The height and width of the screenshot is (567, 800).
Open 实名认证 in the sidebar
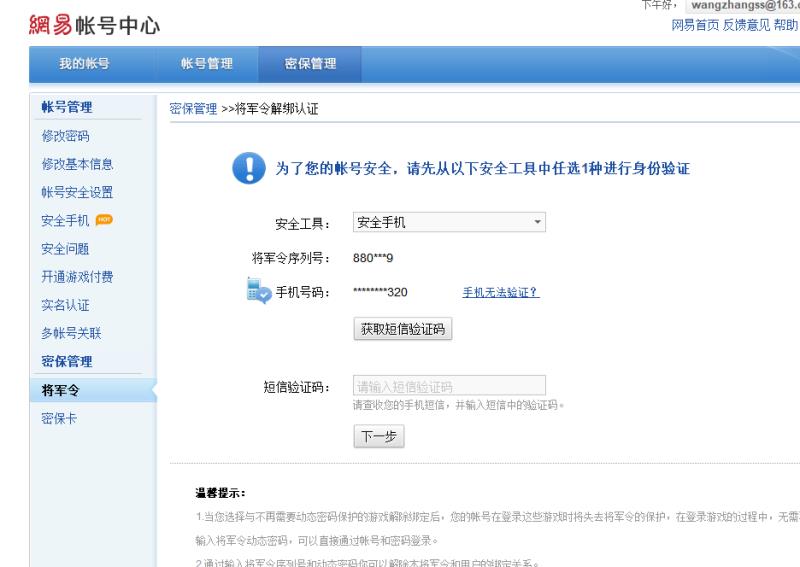point(65,305)
